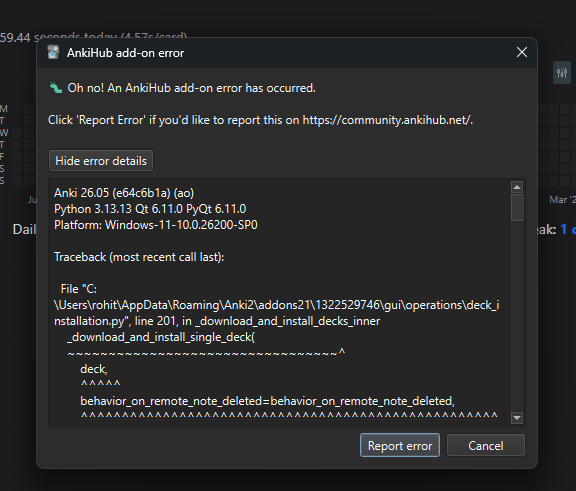Image resolution: width=576 pixels, height=491 pixels.
Task: Click the Anki 26.05 version line
Action: tap(124, 193)
